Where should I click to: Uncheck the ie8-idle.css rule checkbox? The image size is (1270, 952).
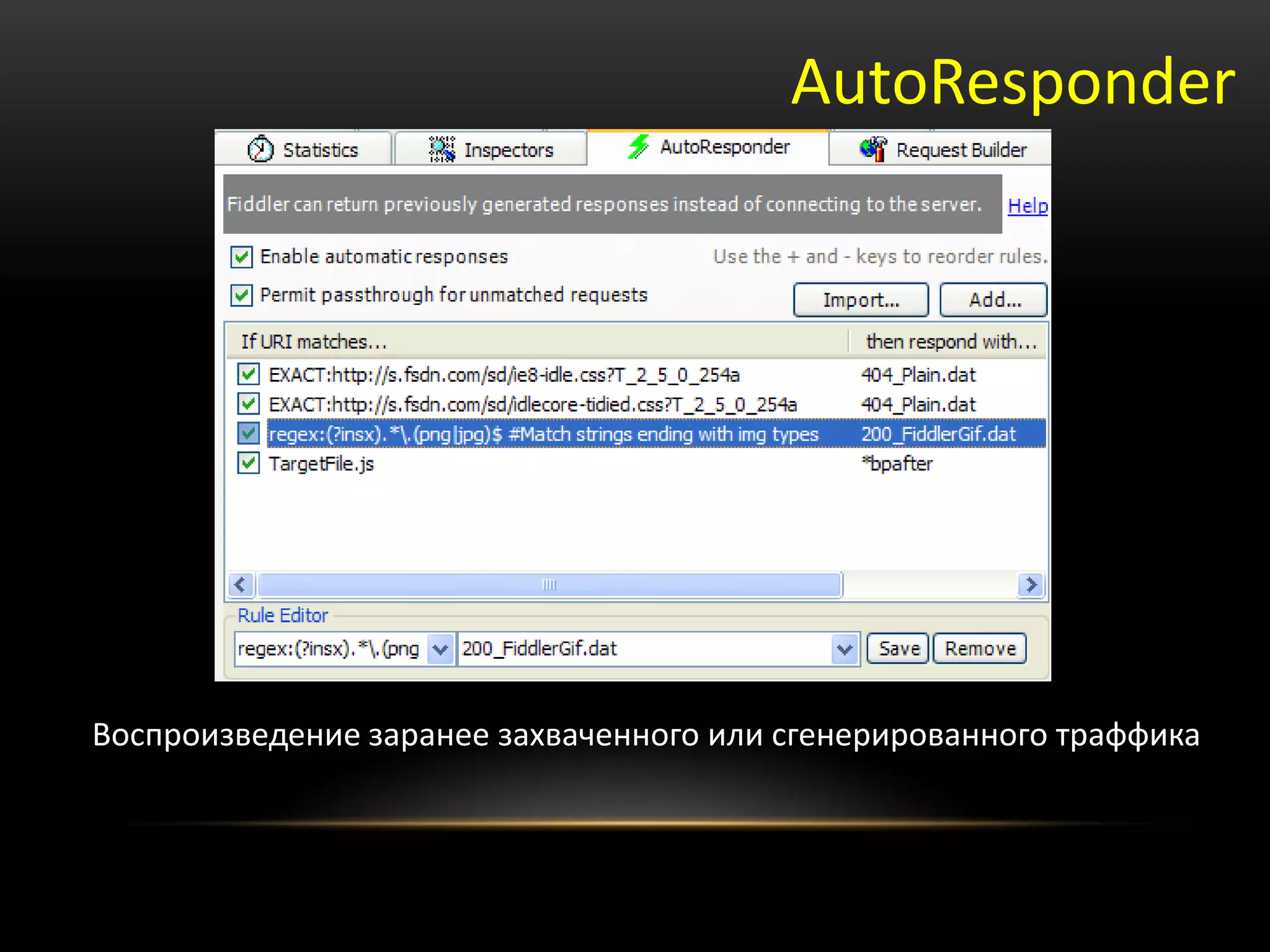248,374
